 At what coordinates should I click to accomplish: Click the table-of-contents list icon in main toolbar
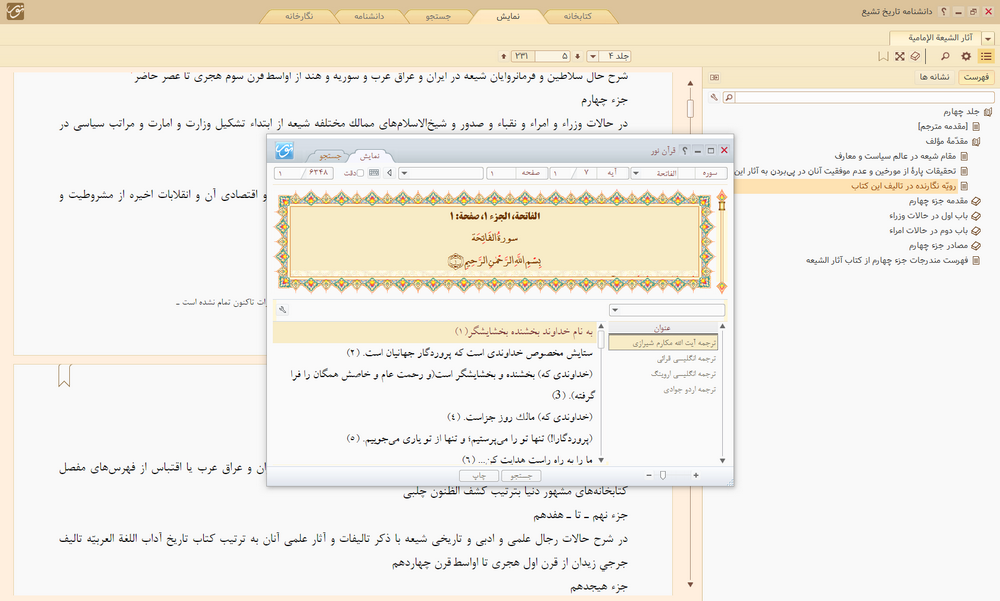(x=986, y=56)
